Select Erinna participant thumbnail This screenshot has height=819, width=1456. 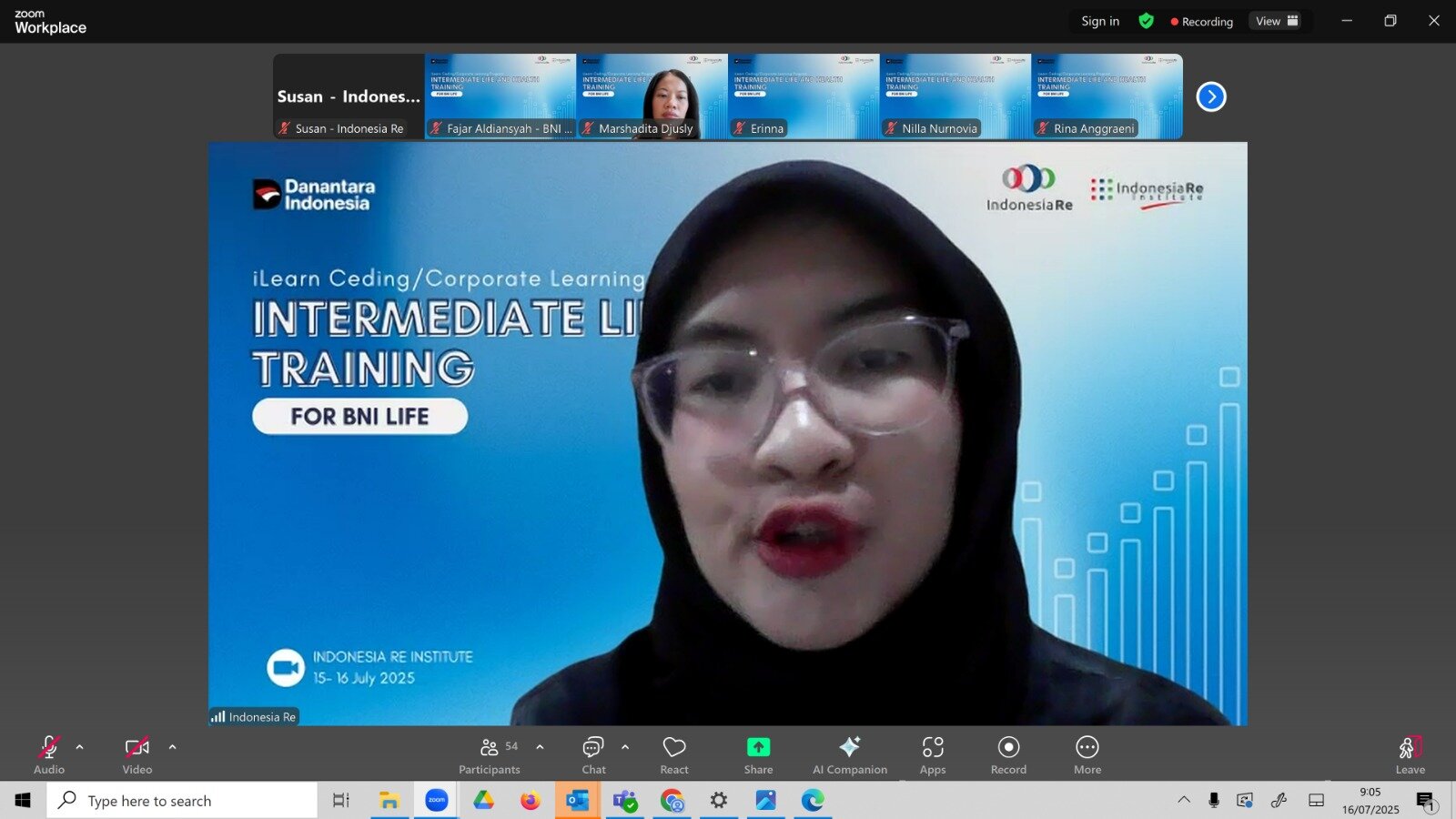tap(804, 96)
